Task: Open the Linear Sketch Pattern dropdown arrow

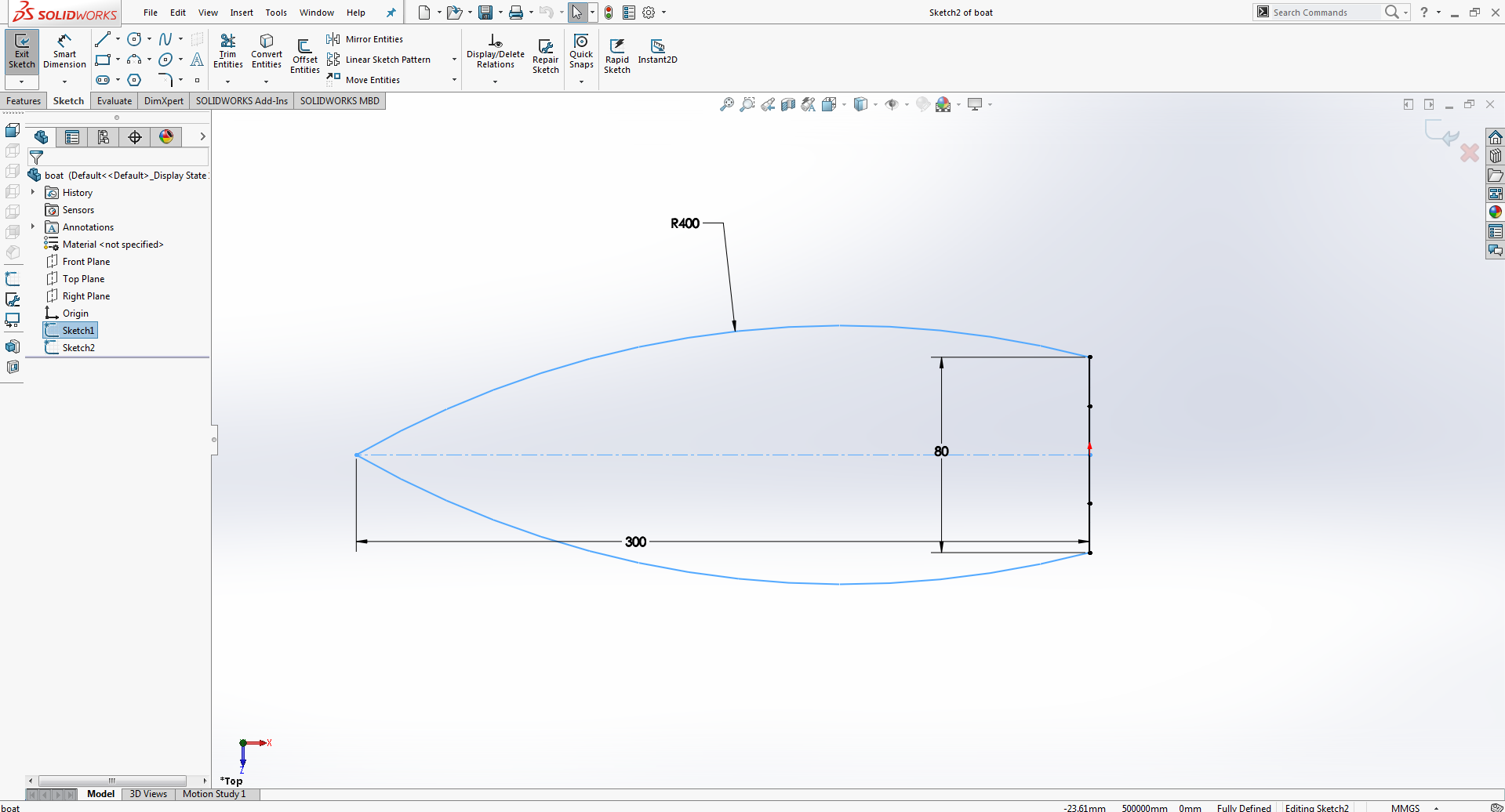Action: (454, 60)
